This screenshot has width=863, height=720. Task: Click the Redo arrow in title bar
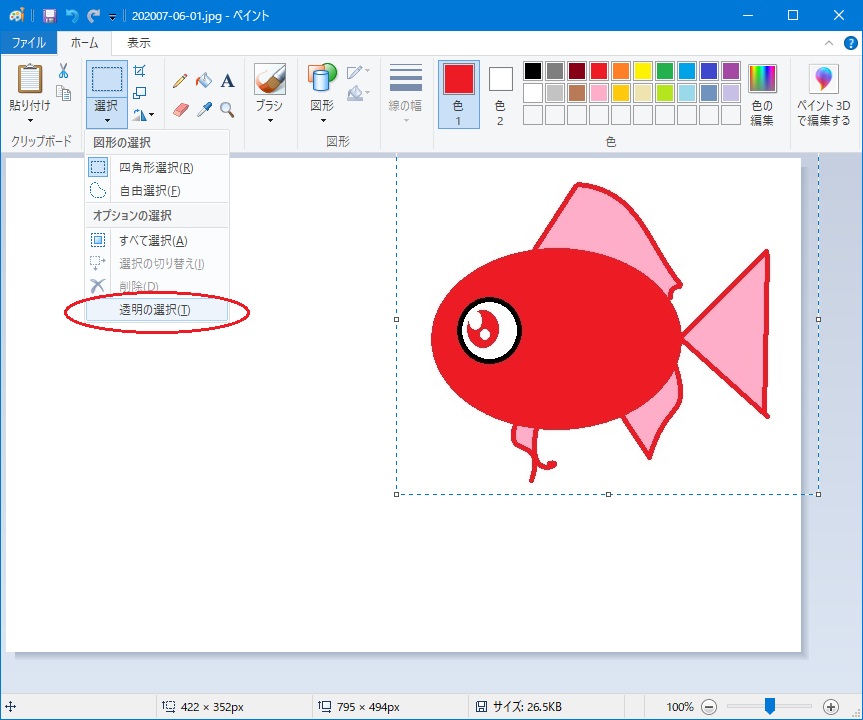coord(94,15)
